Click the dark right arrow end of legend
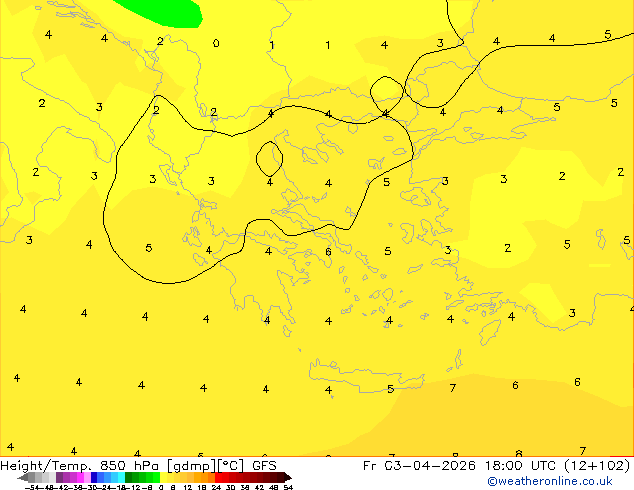The width and height of the screenshot is (634, 490). tap(287, 477)
